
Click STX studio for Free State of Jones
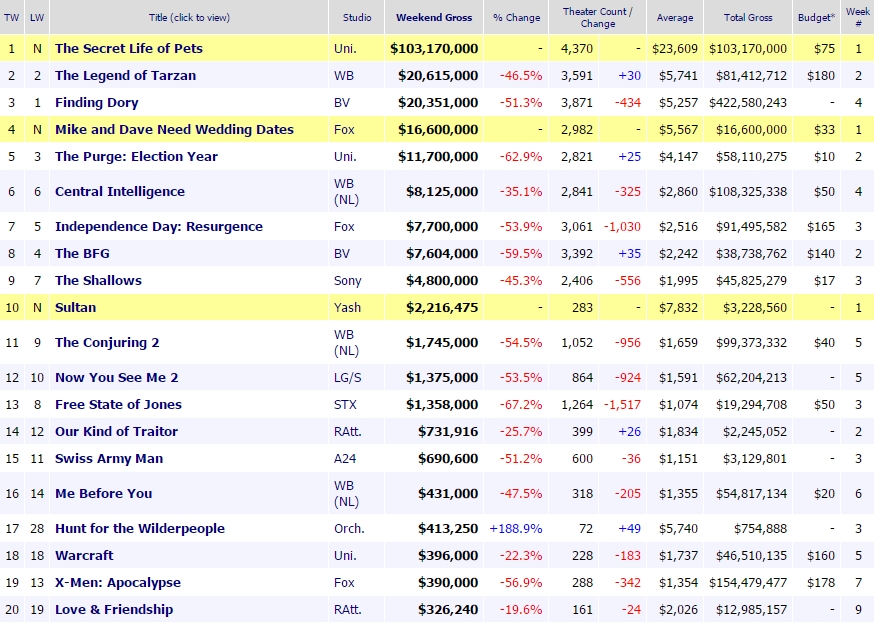tap(345, 405)
